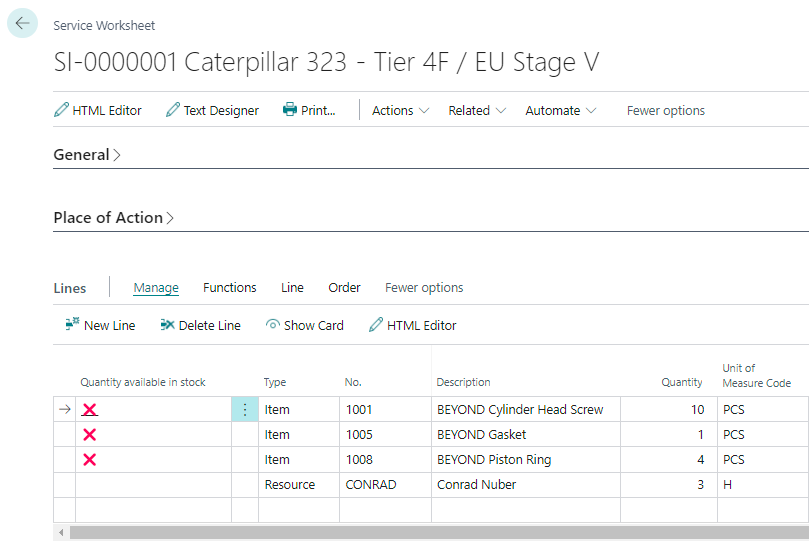This screenshot has width=809, height=557.
Task: Open HTML Editor in lines toolbar
Action: point(412,325)
